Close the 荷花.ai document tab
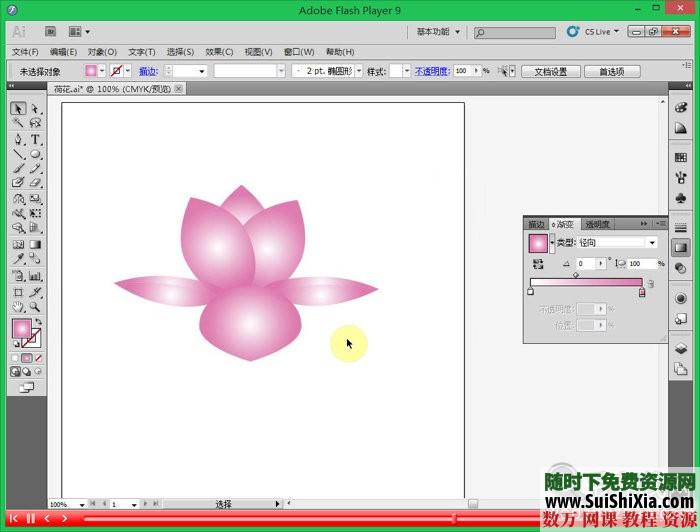Screen dimensions: 700x532 (179, 88)
